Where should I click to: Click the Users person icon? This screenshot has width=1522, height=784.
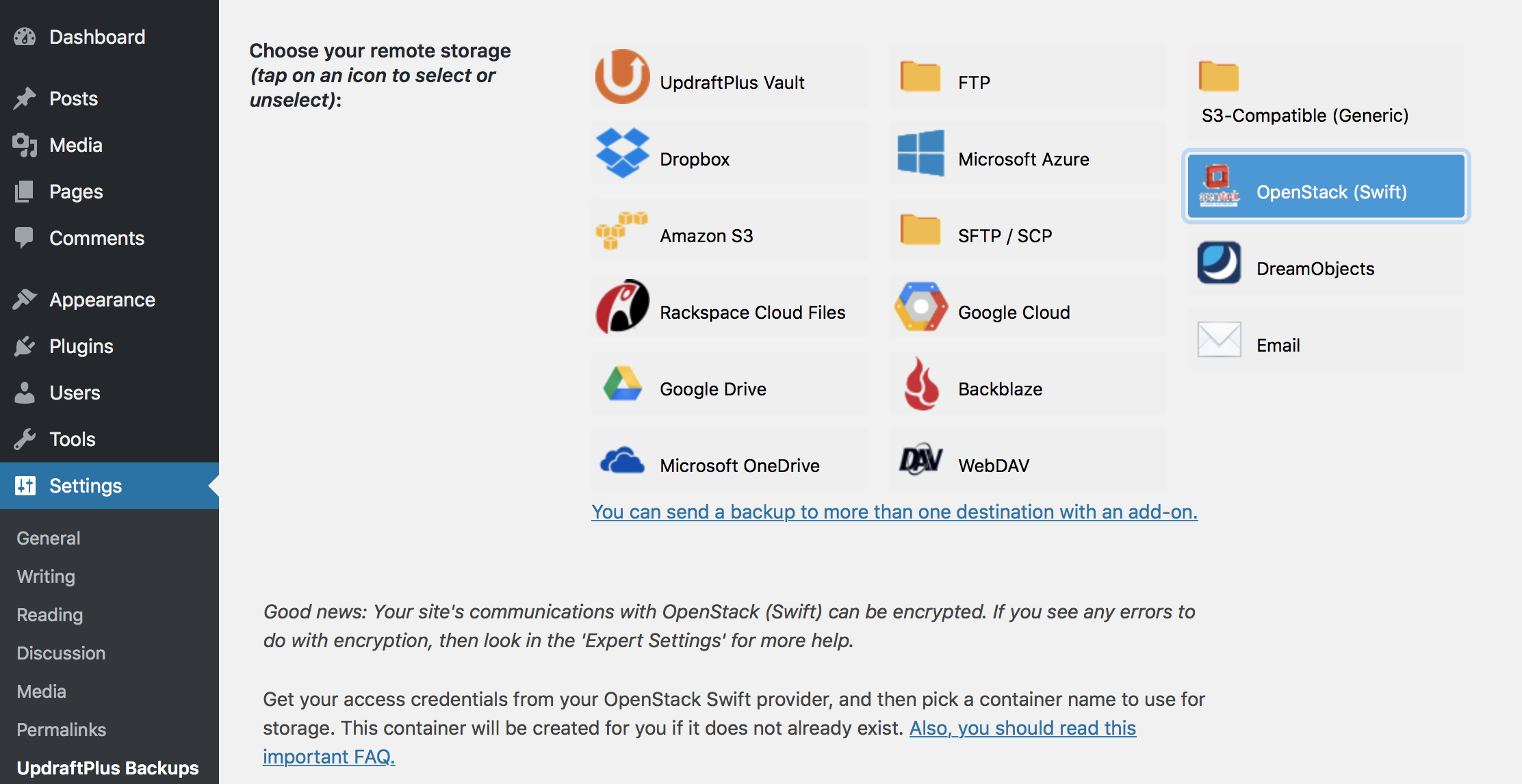pyautogui.click(x=25, y=393)
